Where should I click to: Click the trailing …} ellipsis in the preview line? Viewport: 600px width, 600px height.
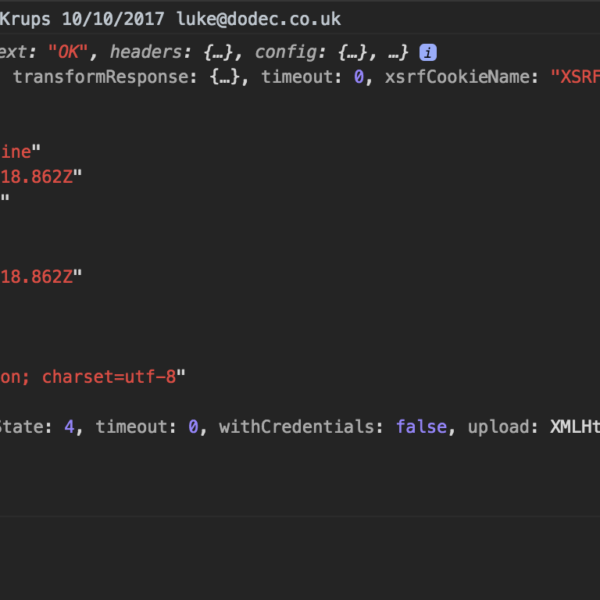click(398, 52)
